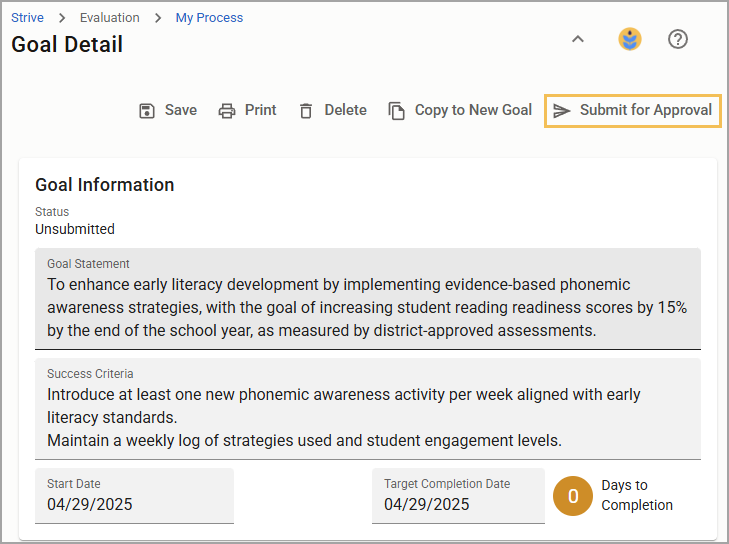Click the Submit for Approval label
This screenshot has width=729, height=544.
coord(646,110)
